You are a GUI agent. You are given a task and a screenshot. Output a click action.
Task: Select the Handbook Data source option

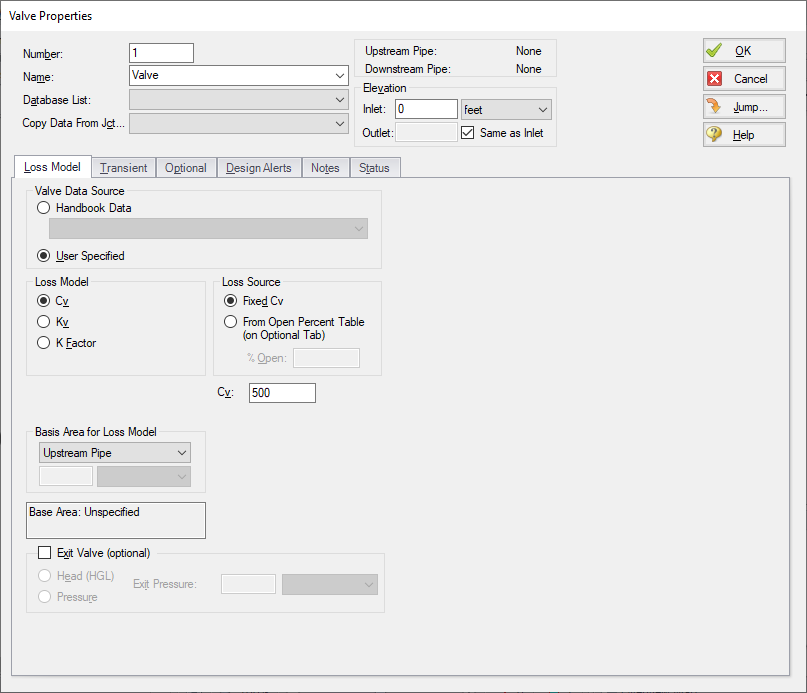(x=42, y=208)
